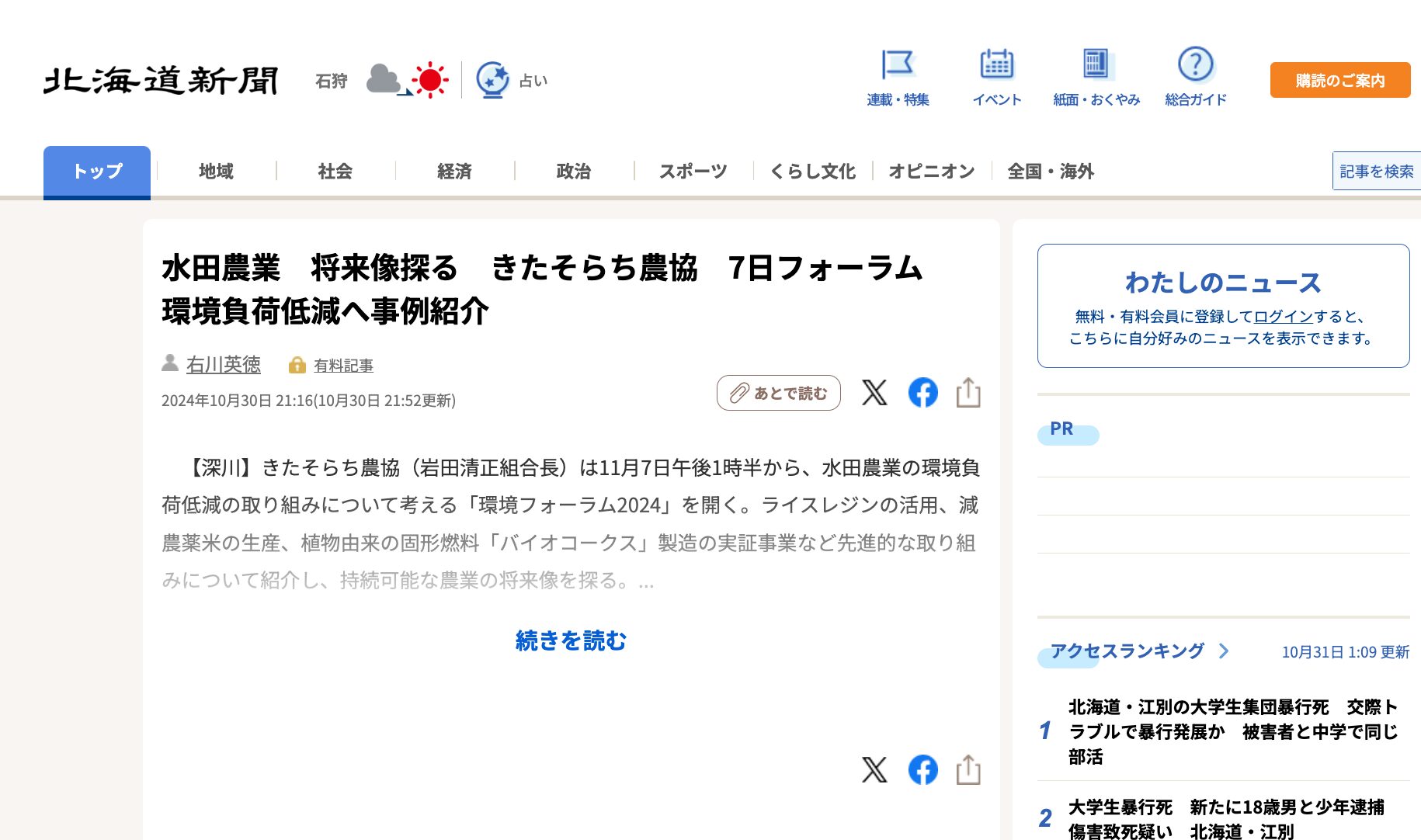
Task: Check the 石狩 weather forecast icon
Action: tap(405, 80)
